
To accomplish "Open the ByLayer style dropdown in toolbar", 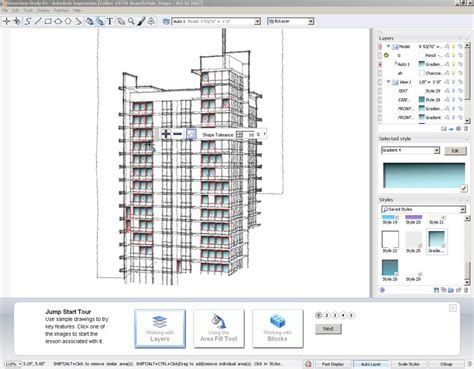I will click(x=311, y=21).
